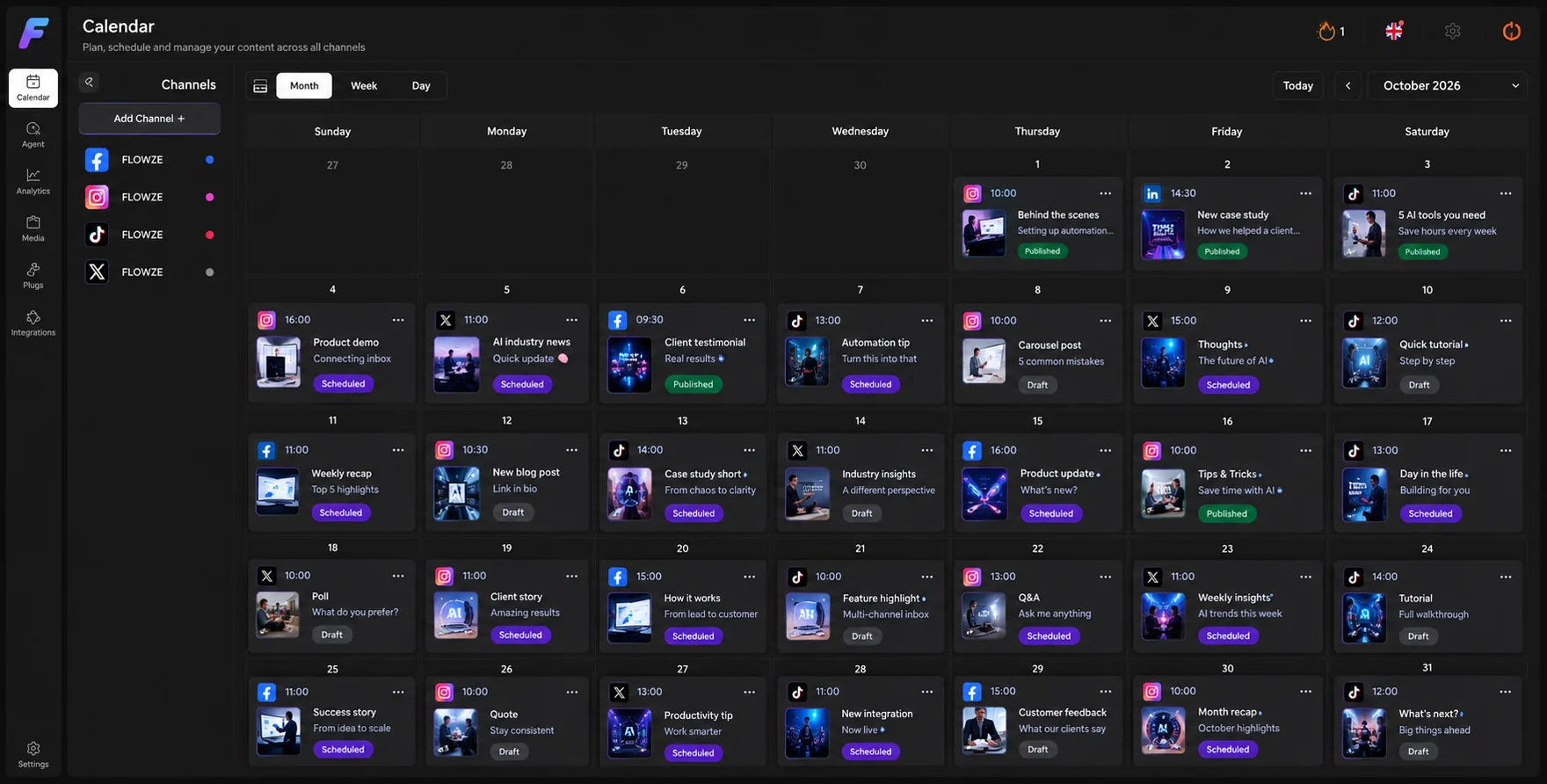1547x784 pixels.
Task: Open the 5 AI tools thumbnail
Action: (1364, 234)
